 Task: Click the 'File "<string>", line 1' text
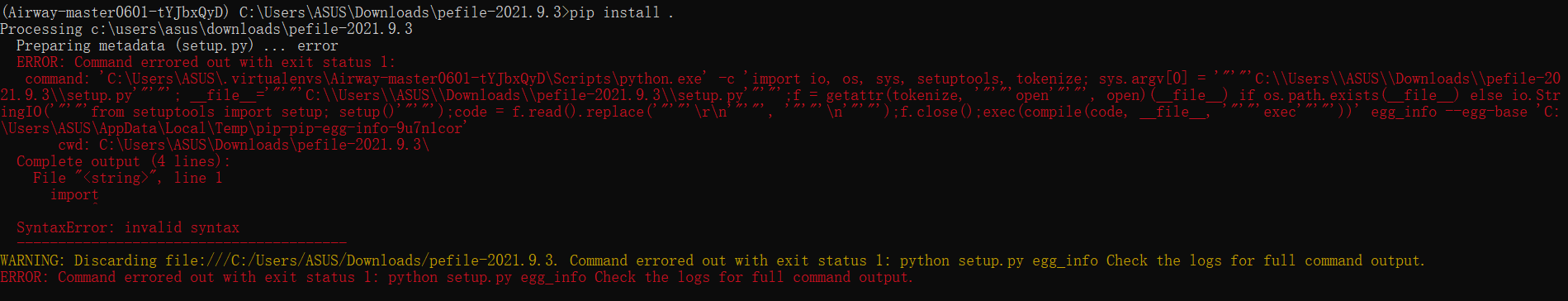click(x=128, y=178)
